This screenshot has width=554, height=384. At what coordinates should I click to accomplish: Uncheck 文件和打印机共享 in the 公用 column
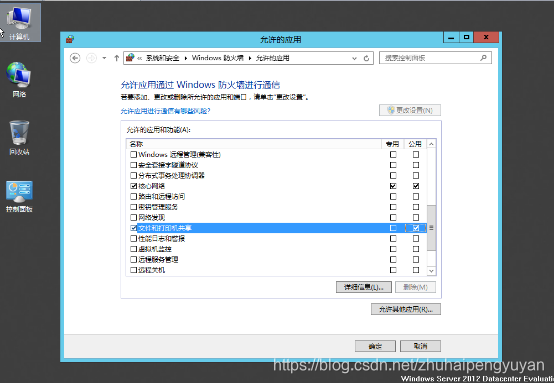coord(416,228)
